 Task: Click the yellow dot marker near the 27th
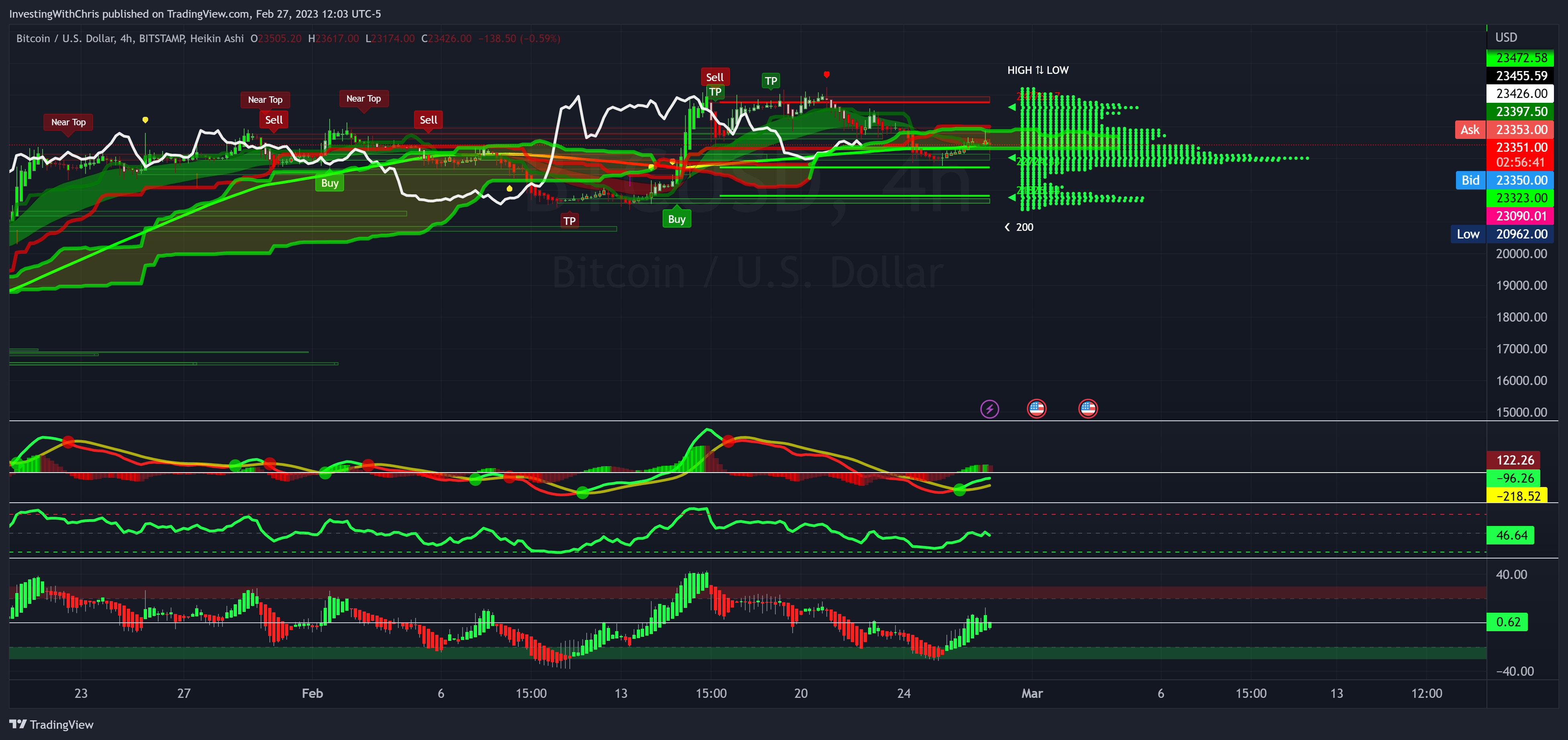[x=145, y=120]
